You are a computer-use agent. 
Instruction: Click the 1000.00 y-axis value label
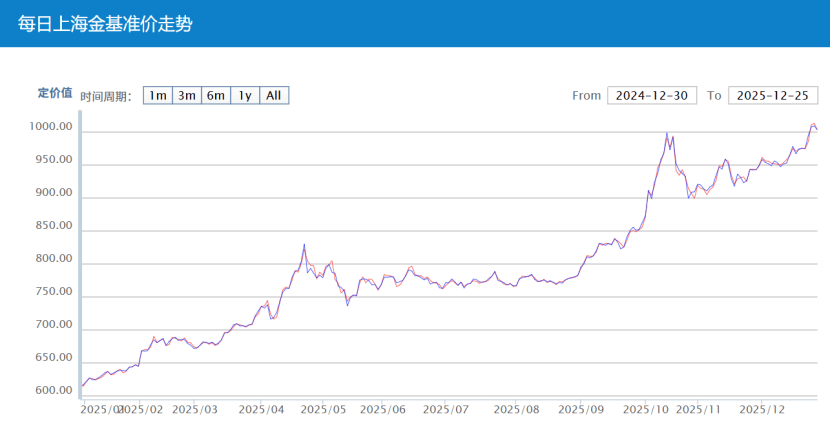coord(52,128)
